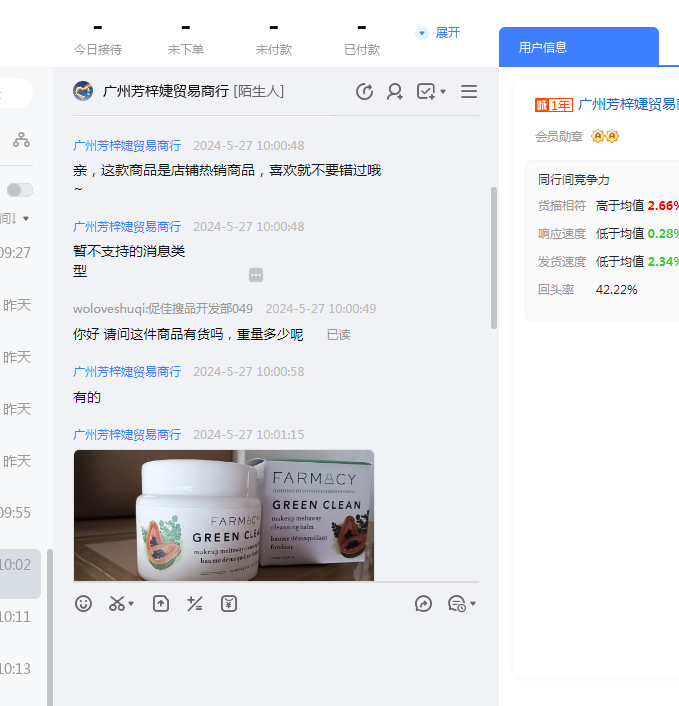The width and height of the screenshot is (679, 706).
Task: Open the 广州芳梓婕贸易商行 shop link in user info
Action: (x=628, y=104)
